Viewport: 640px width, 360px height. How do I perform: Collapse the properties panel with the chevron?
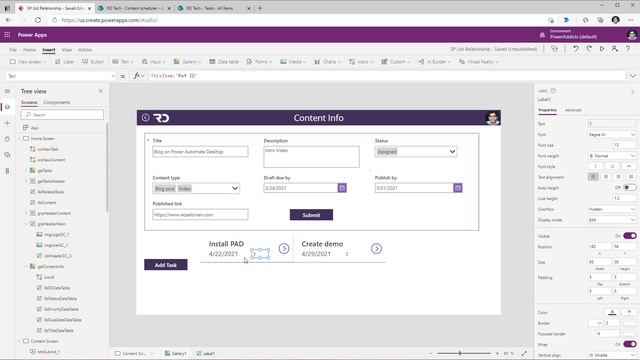[633, 92]
